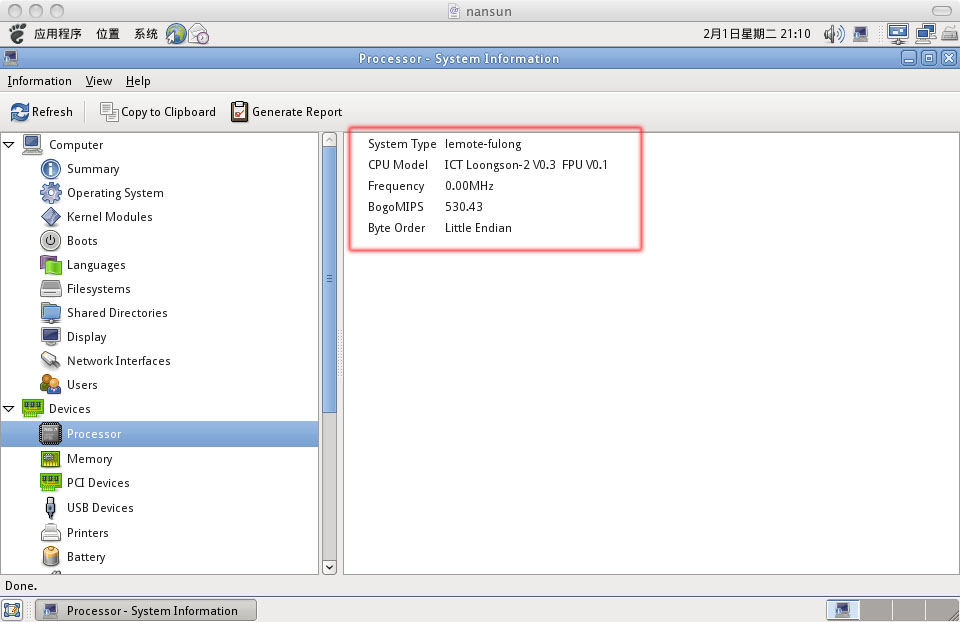Click the sidebar vertical scrollbar thumb
Screen dimensions: 960x622
pyautogui.click(x=329, y=279)
